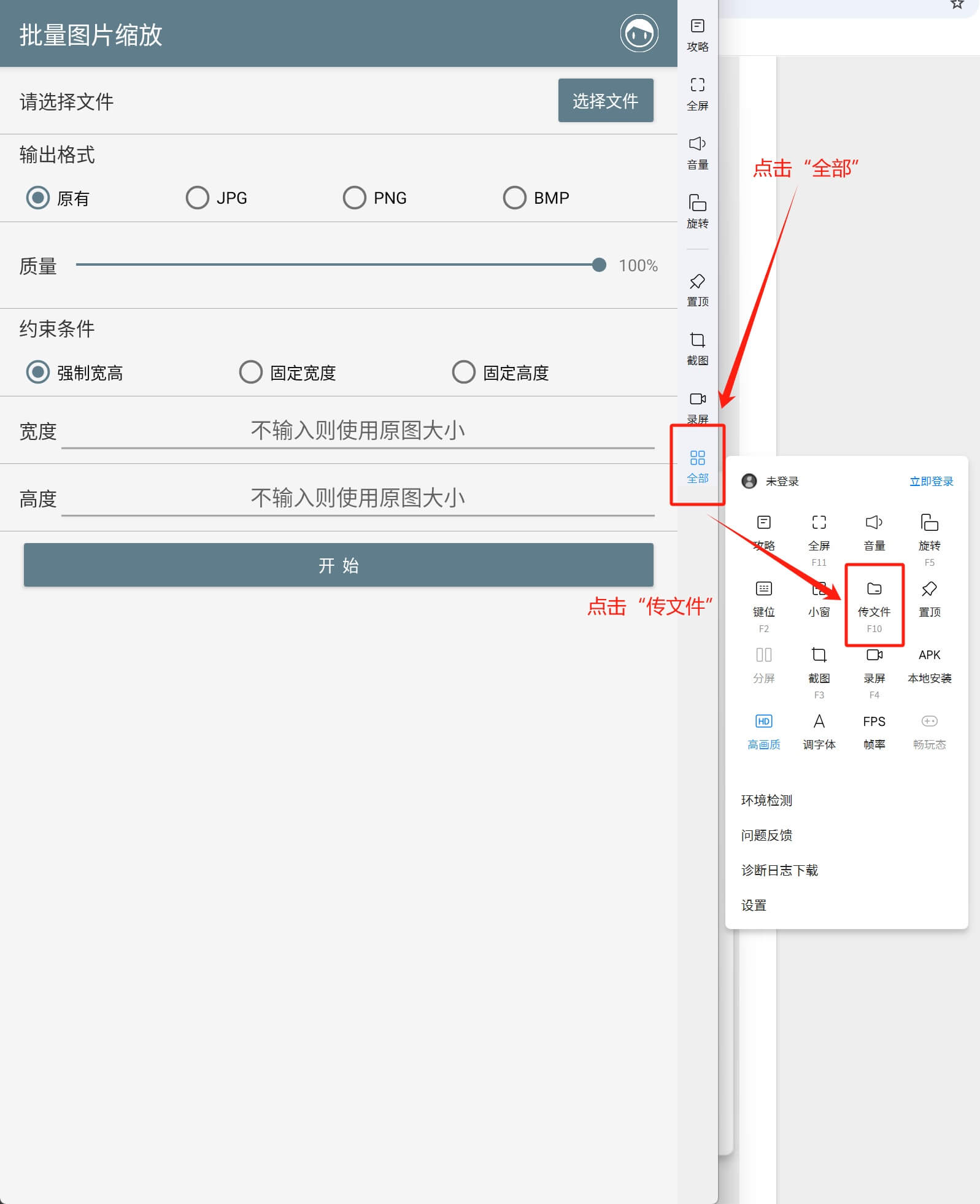Click the 立即登录 link
The height and width of the screenshot is (1204, 980).
tap(931, 482)
